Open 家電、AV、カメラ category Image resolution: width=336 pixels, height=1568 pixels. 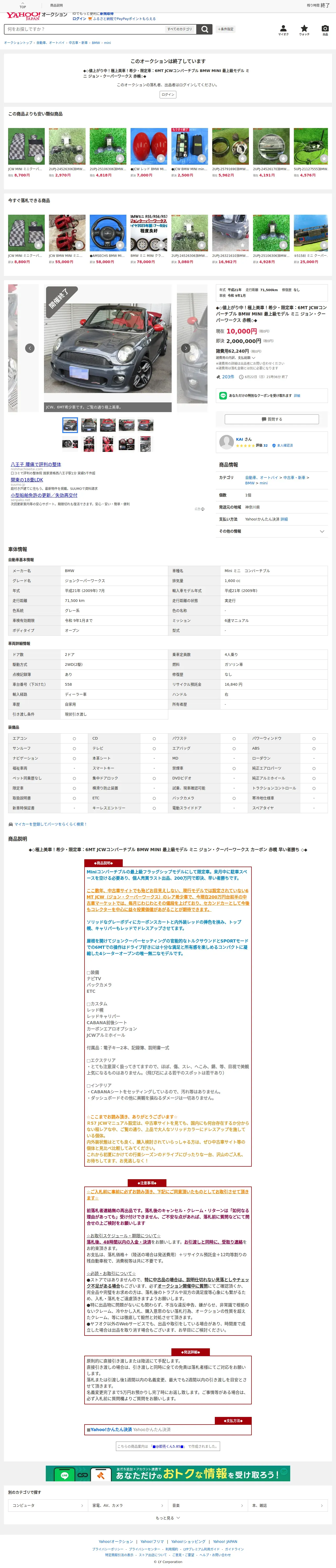tap(127, 1505)
